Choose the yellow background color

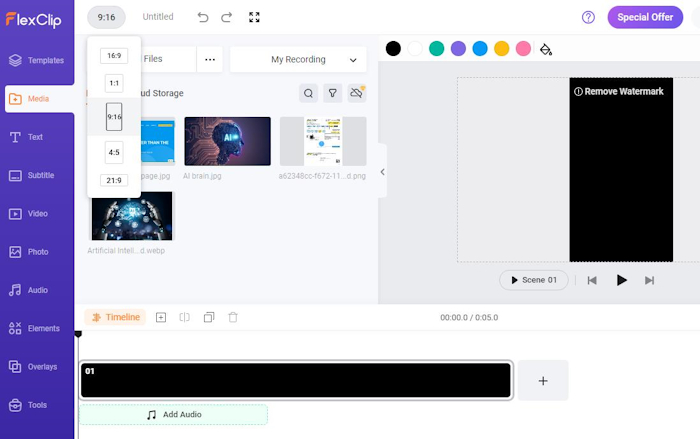502,49
